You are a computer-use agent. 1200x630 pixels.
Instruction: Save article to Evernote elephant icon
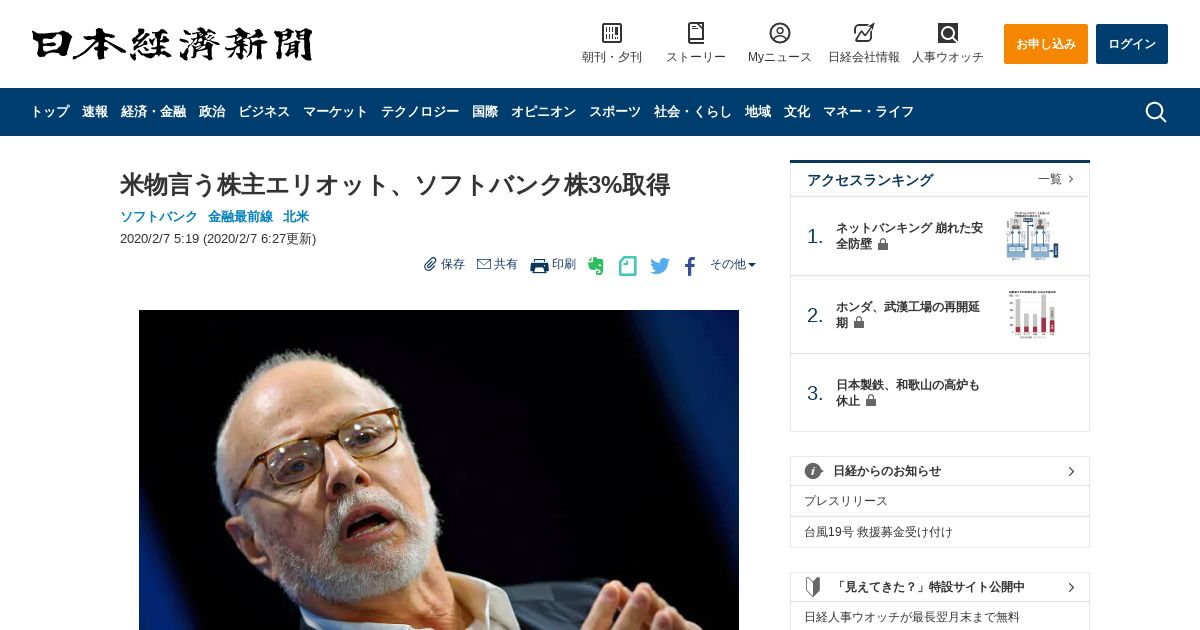pos(596,266)
